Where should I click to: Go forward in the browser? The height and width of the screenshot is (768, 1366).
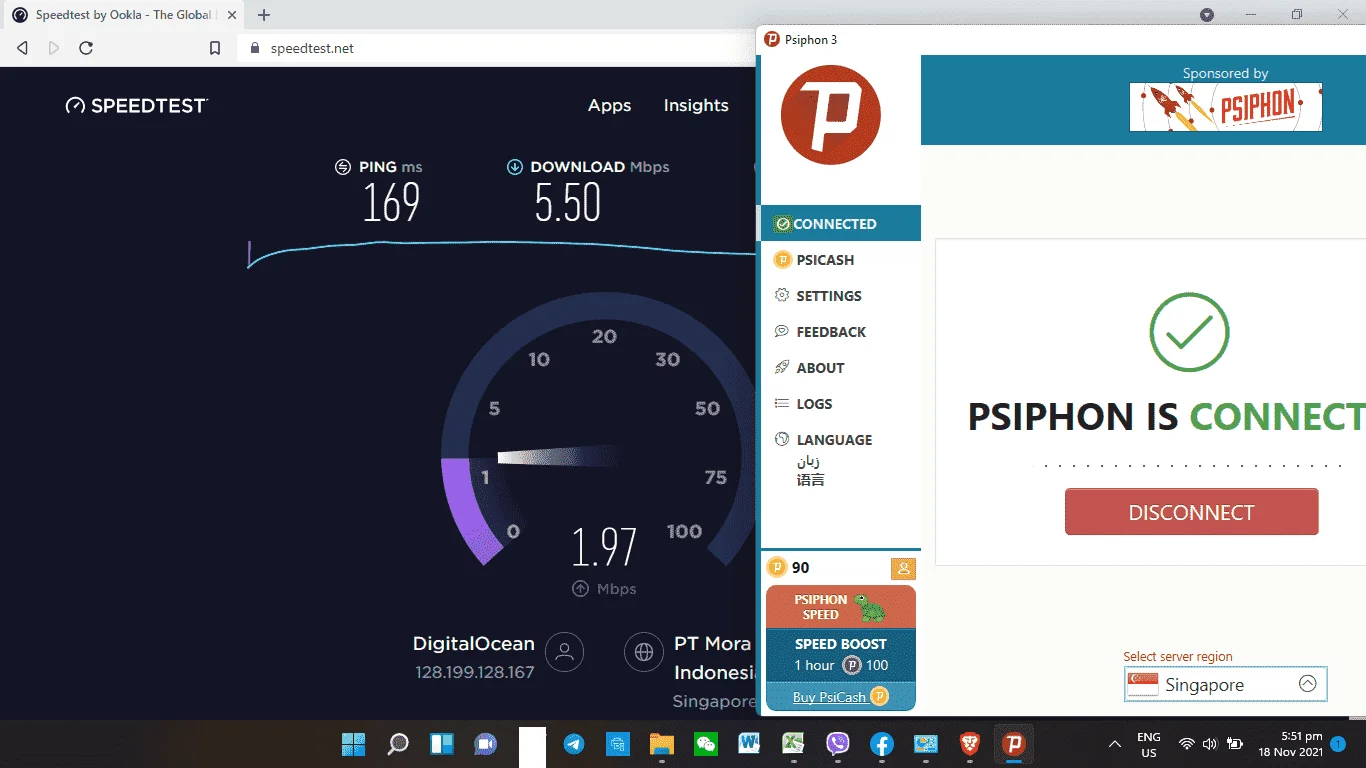click(x=54, y=48)
